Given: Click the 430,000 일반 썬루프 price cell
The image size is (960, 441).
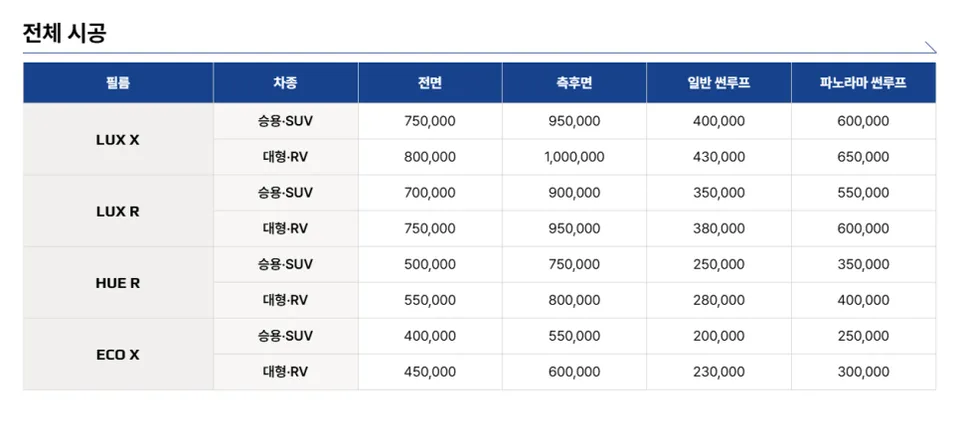Looking at the screenshot, I should coord(719,157).
